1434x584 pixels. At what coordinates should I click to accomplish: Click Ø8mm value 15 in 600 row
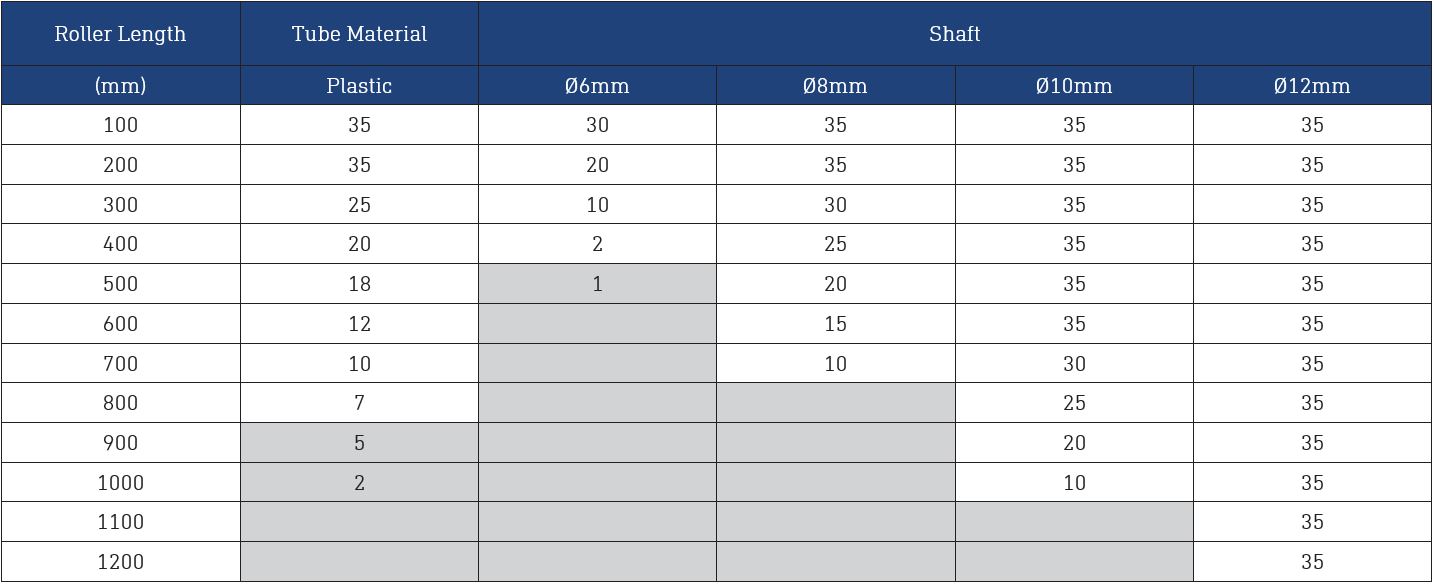pyautogui.click(x=835, y=324)
